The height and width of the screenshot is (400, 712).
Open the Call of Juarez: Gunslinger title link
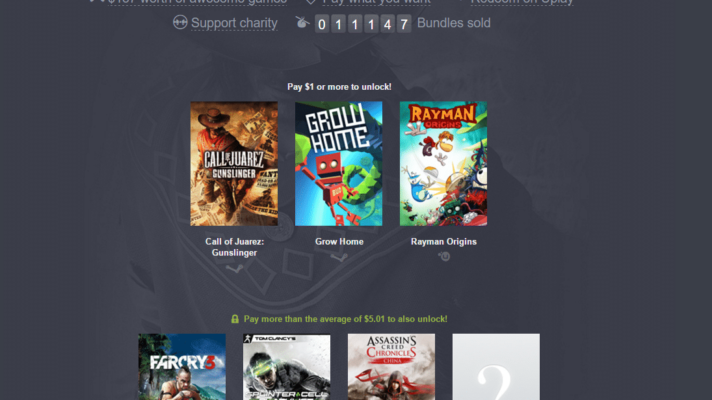point(234,247)
